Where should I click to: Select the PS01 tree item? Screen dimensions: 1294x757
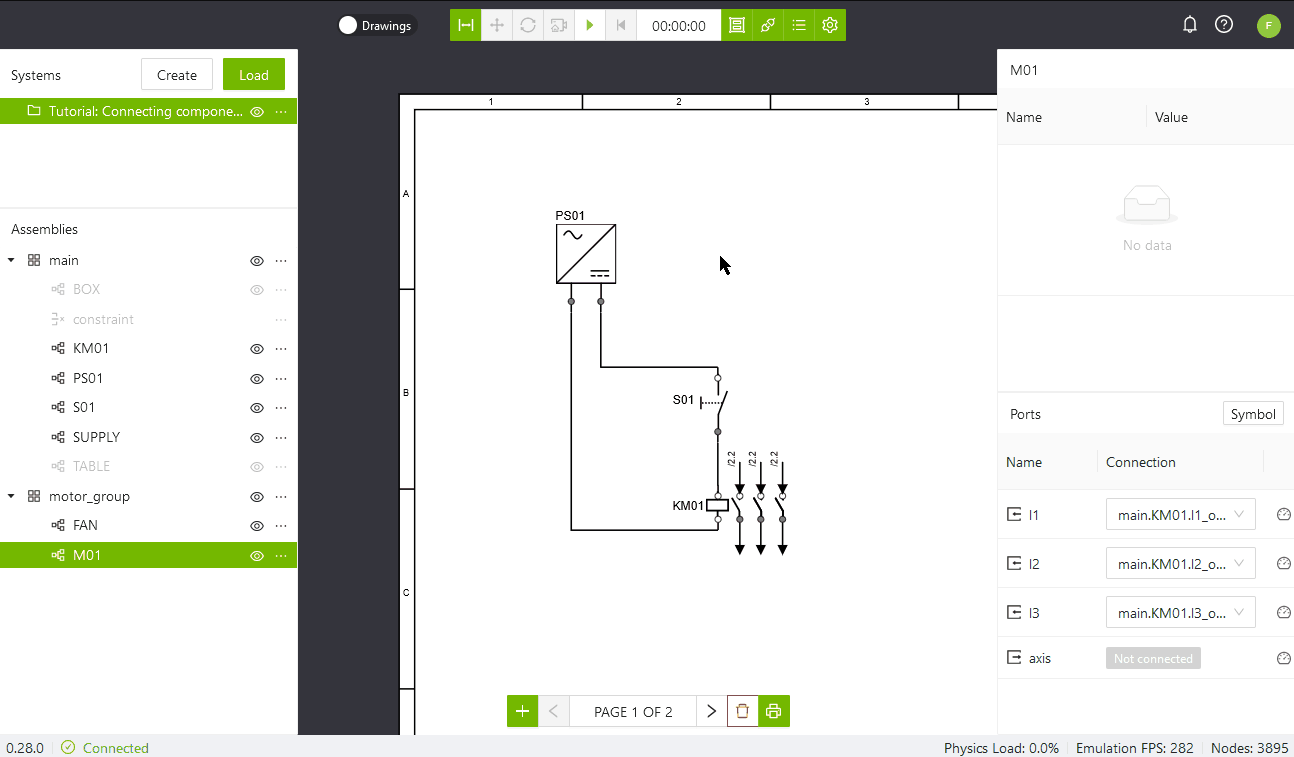88,378
